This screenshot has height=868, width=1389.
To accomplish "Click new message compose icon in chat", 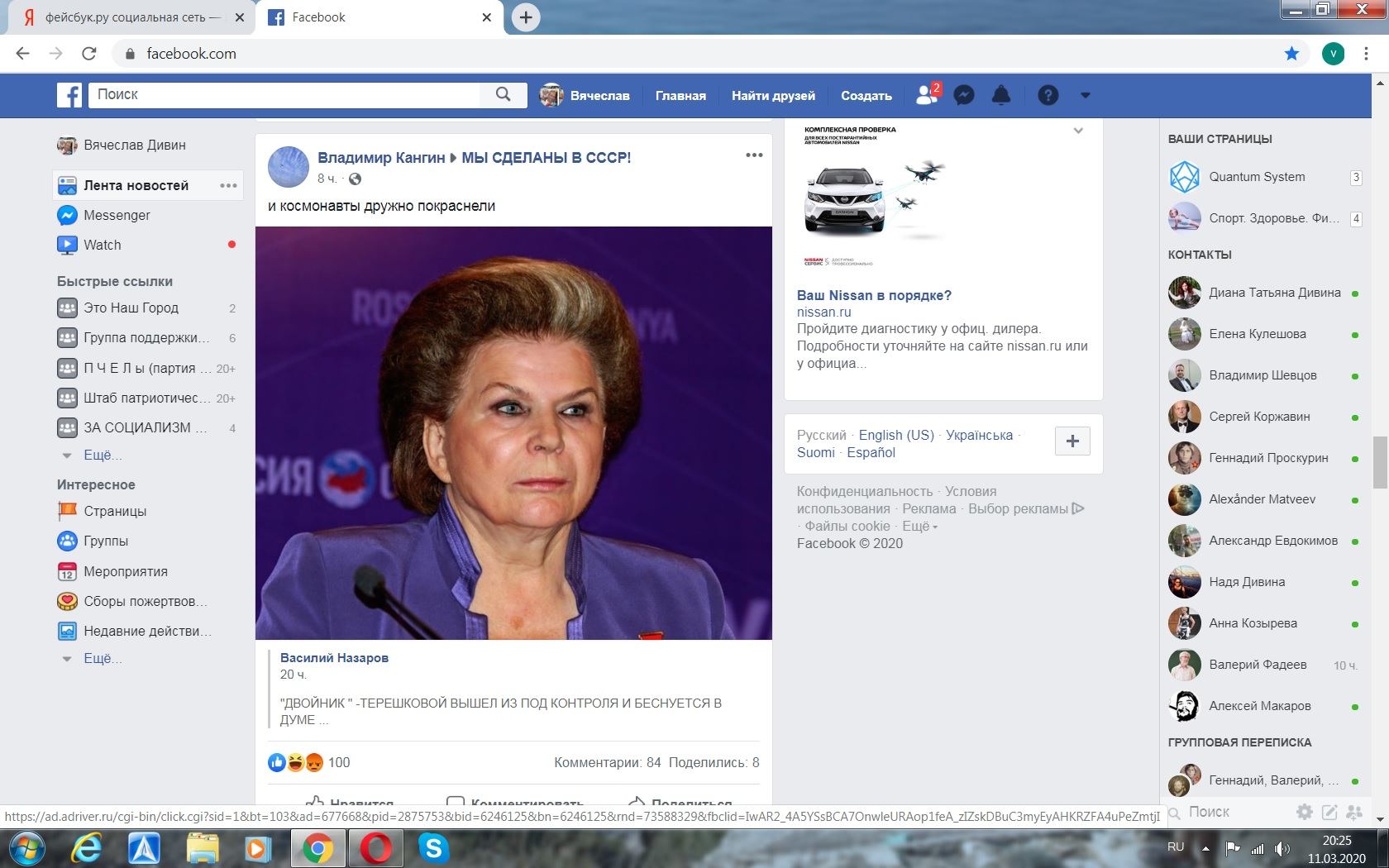I will (1329, 812).
